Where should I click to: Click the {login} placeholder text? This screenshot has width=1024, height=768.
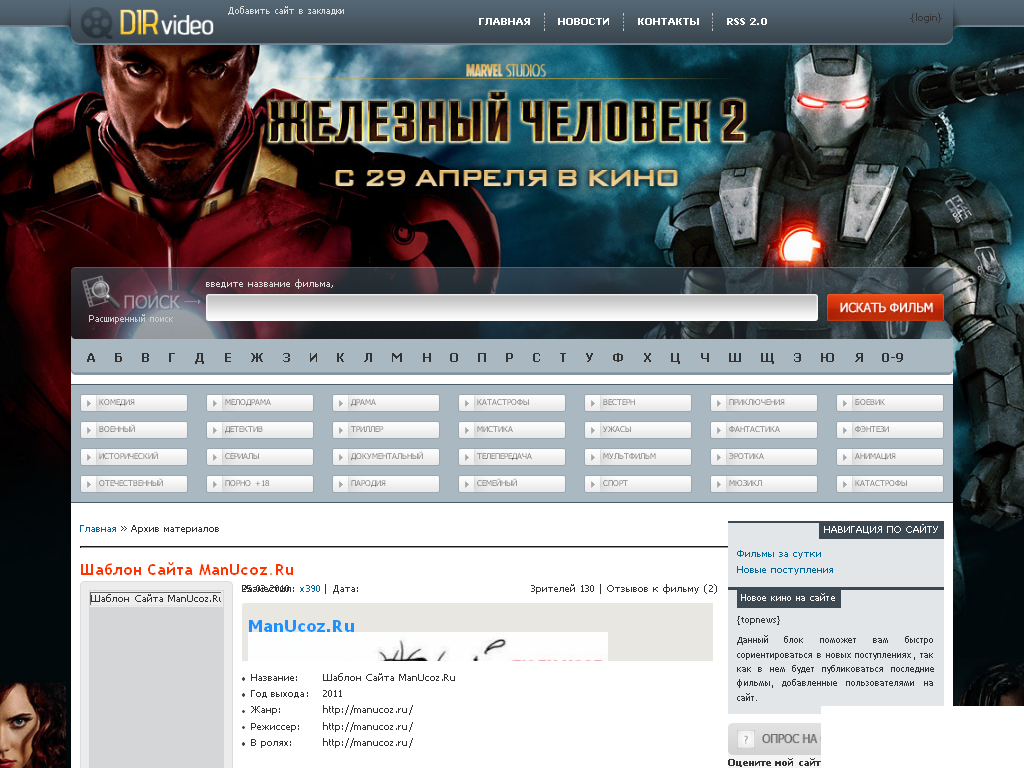(926, 18)
